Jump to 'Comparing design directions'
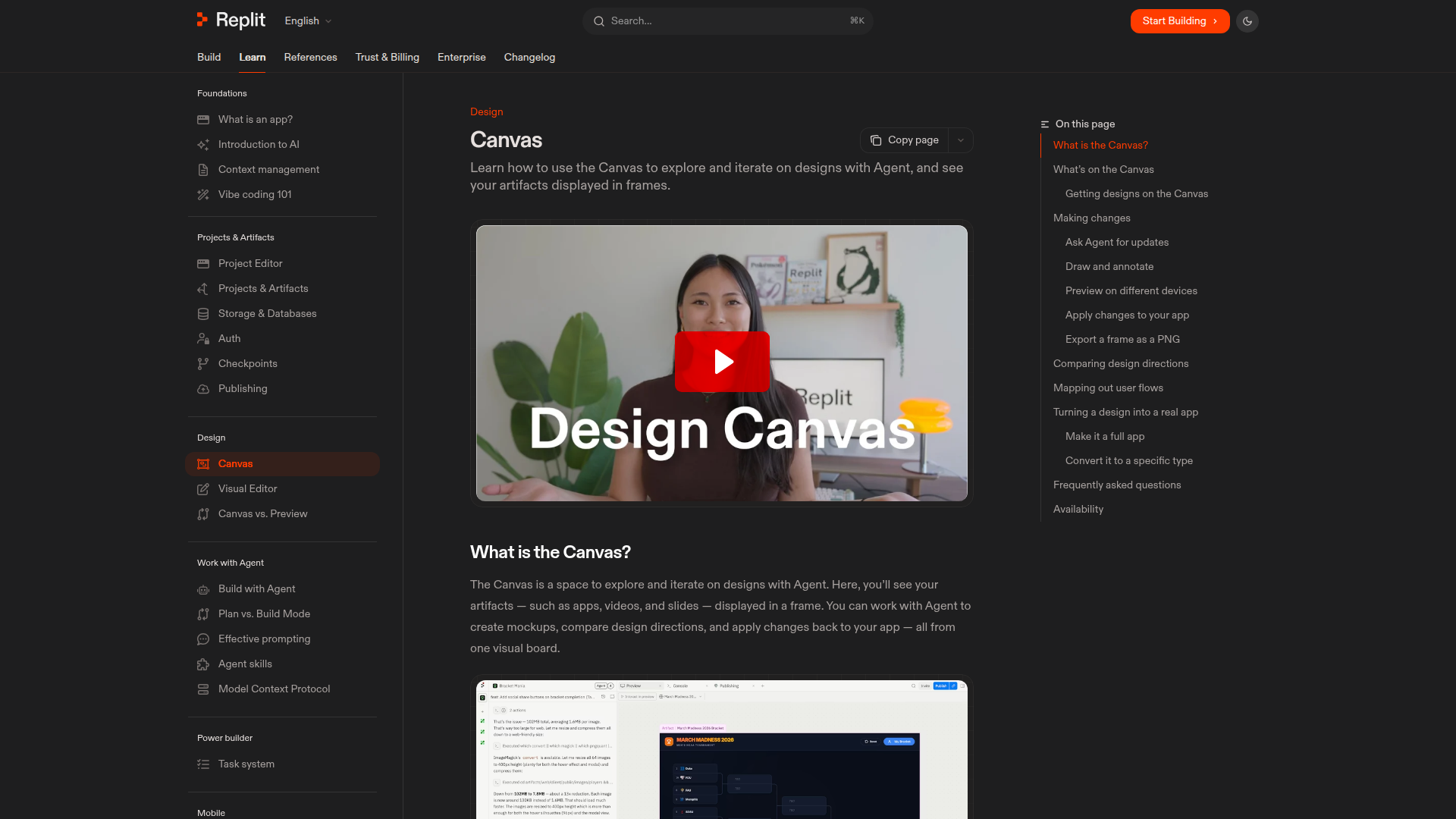This screenshot has height=819, width=1456. pos(1121,364)
